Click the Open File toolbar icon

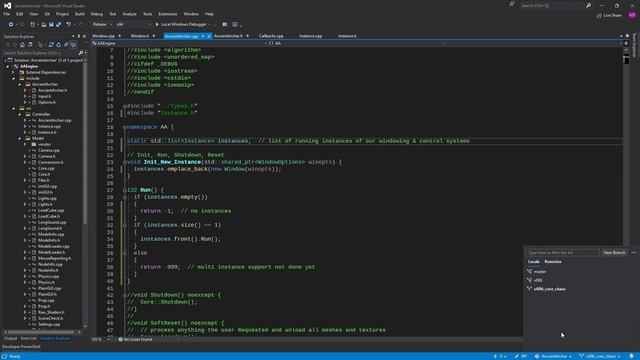[x=43, y=24]
